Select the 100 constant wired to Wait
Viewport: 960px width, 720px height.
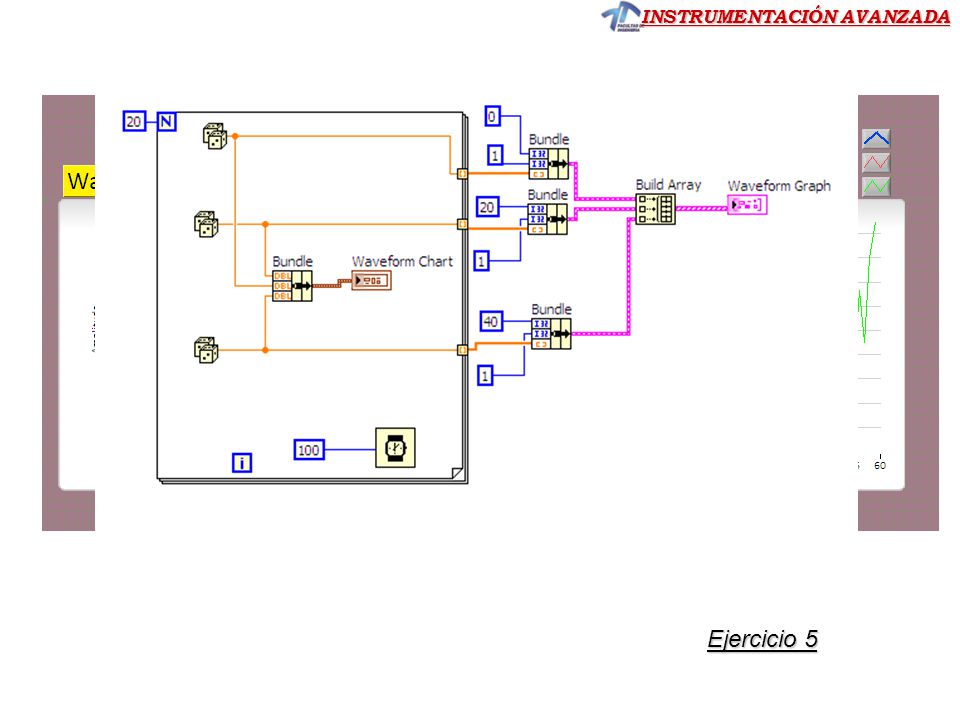pos(309,450)
